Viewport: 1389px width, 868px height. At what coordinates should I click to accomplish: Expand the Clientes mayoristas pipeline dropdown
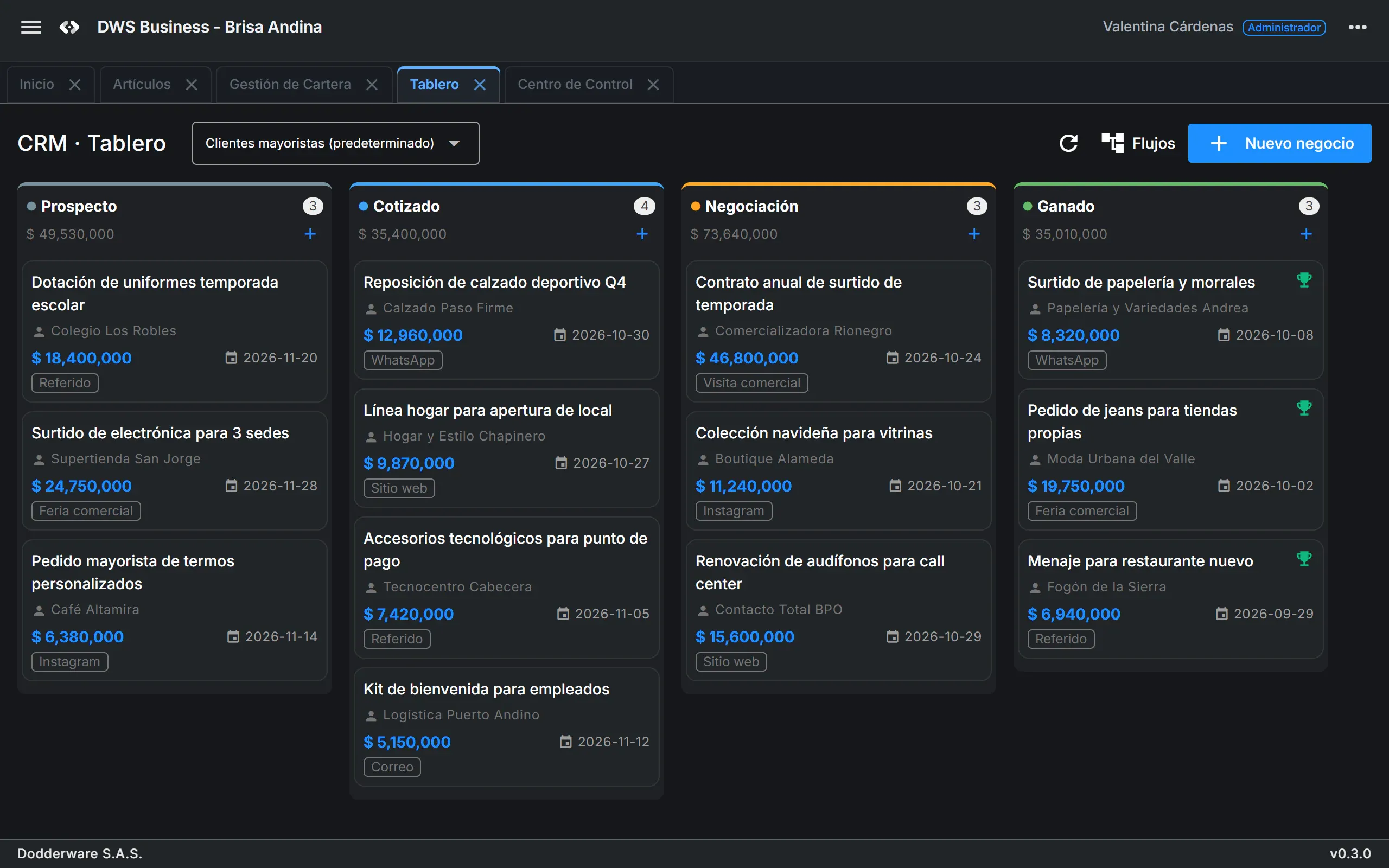pos(336,143)
